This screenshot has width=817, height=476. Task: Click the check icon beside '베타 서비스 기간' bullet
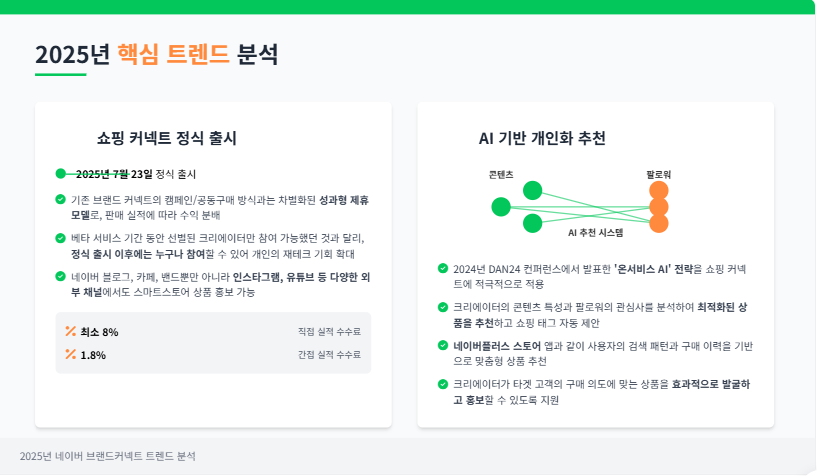click(61, 238)
